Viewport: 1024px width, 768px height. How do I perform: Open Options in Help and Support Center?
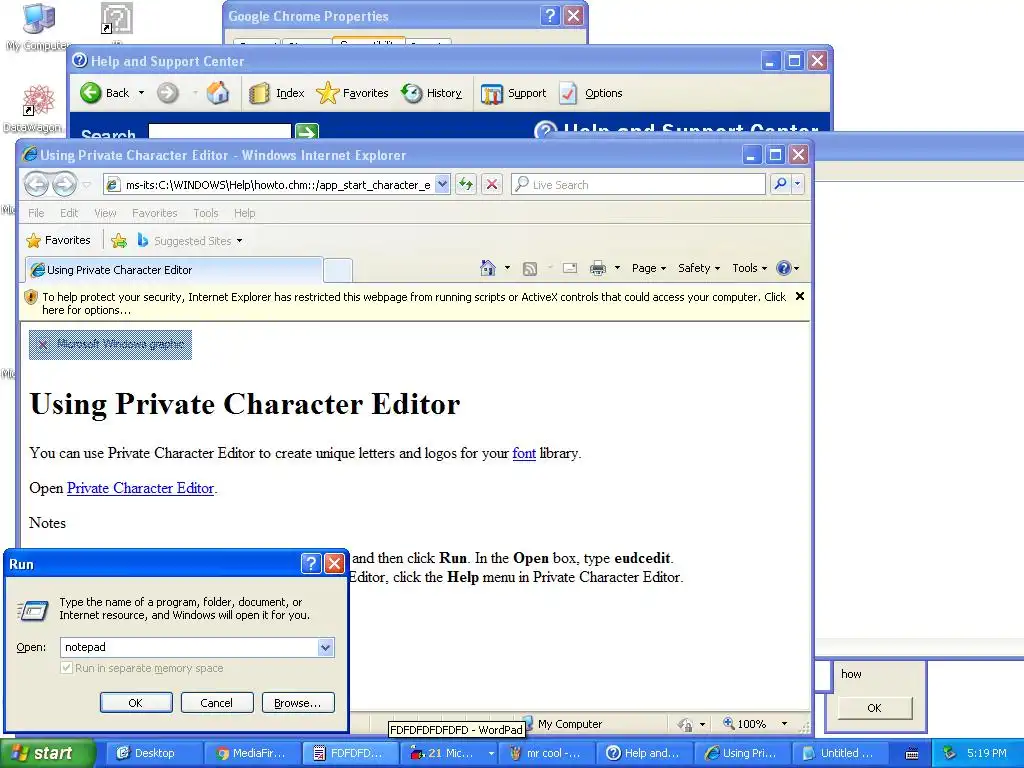tap(591, 93)
